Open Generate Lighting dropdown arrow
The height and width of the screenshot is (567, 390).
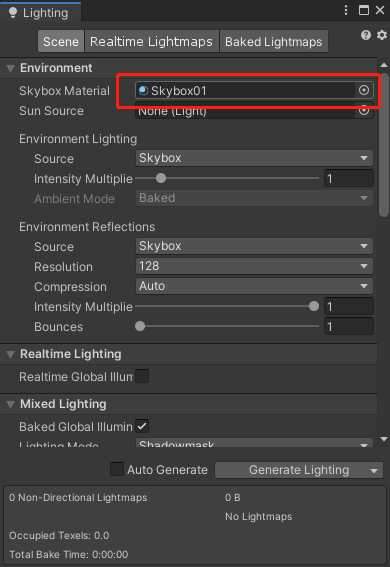[x=374, y=470]
